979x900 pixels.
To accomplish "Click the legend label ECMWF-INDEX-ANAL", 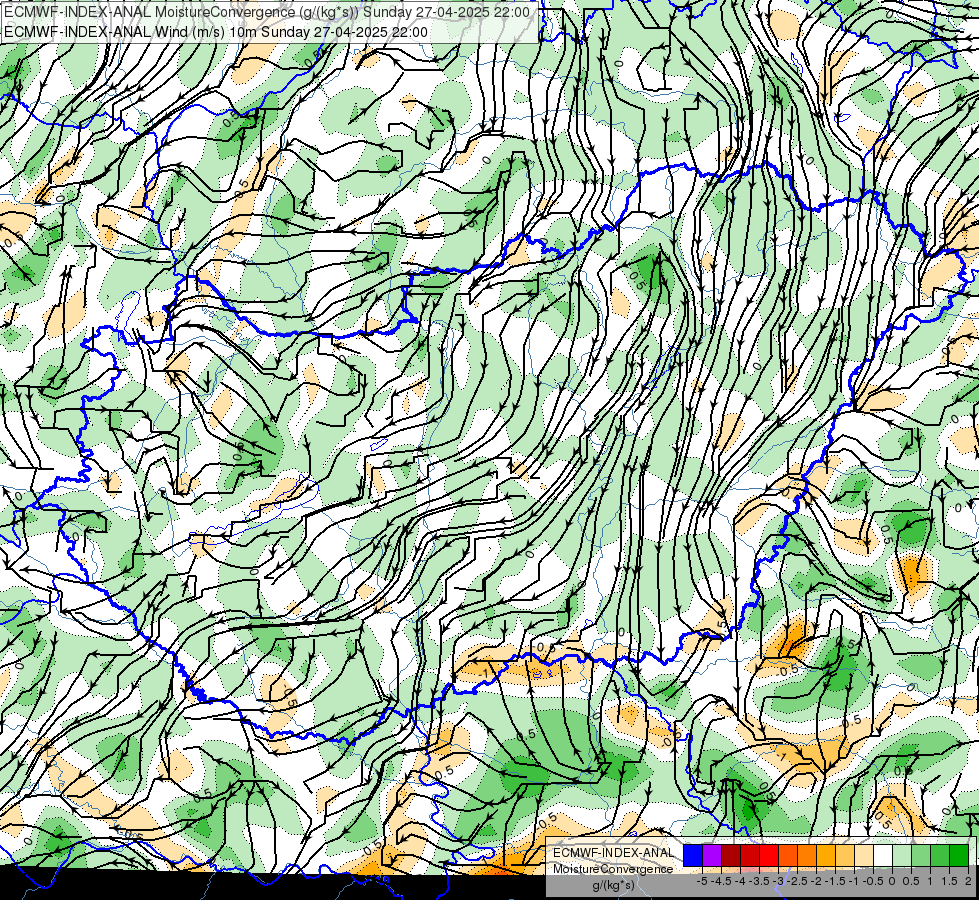I will click(613, 853).
